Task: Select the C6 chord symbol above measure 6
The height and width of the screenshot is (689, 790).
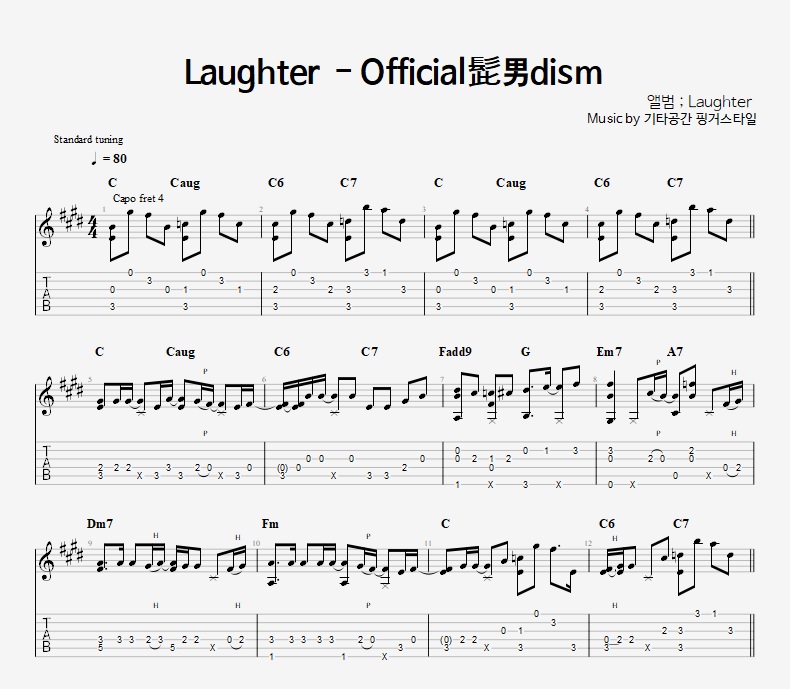Action: (x=282, y=352)
